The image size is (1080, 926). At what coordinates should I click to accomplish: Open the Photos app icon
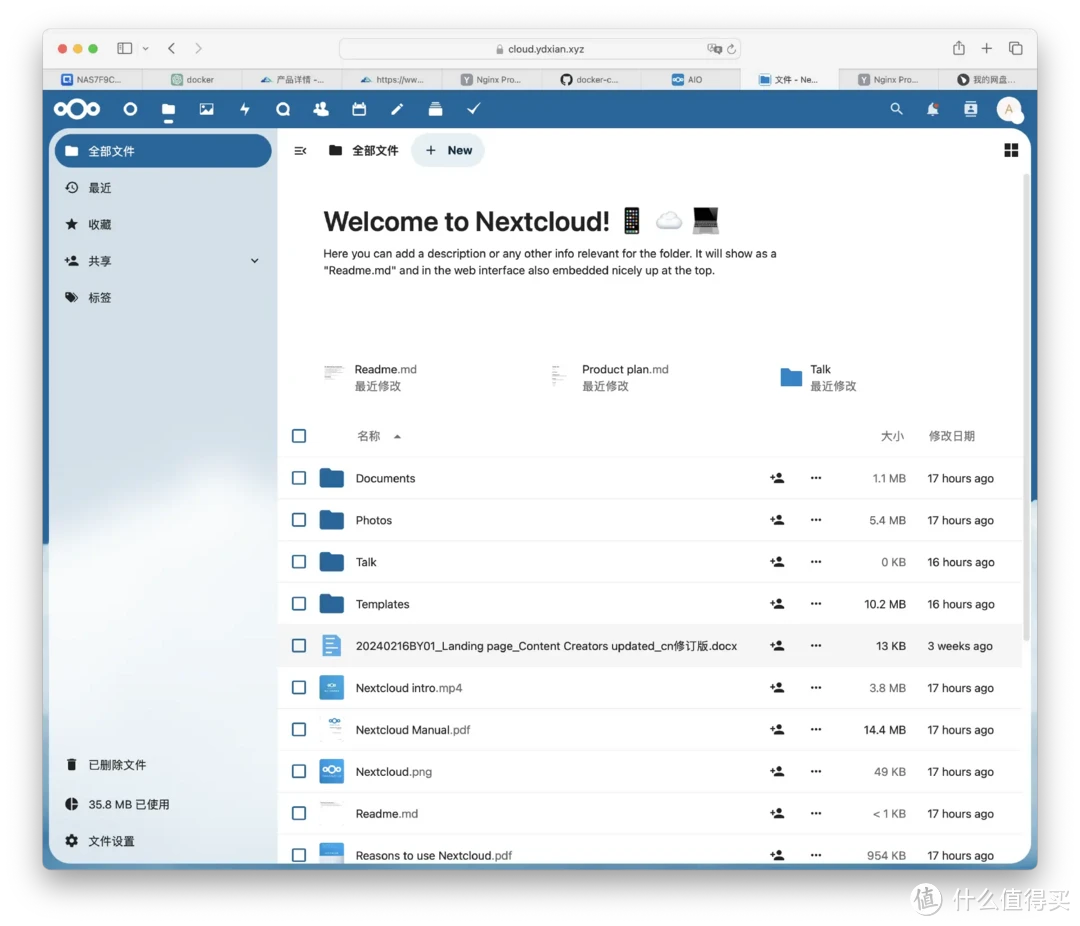coord(207,109)
